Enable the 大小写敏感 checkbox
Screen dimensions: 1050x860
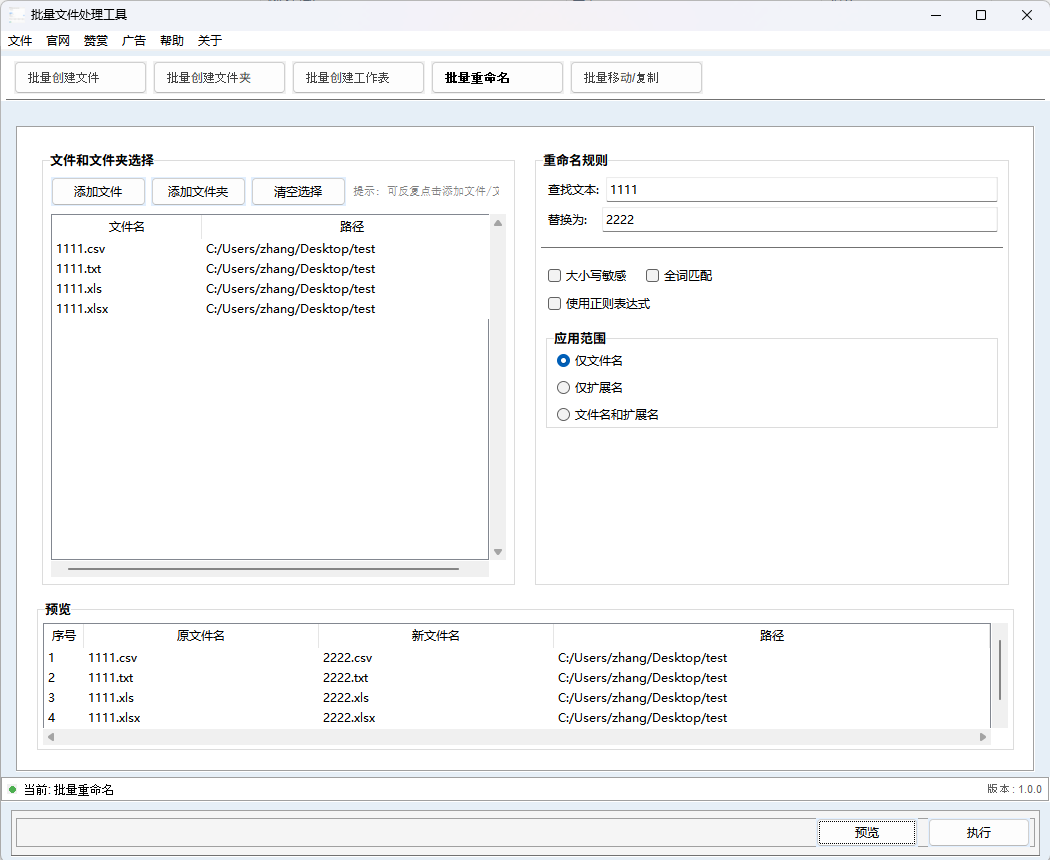point(555,276)
